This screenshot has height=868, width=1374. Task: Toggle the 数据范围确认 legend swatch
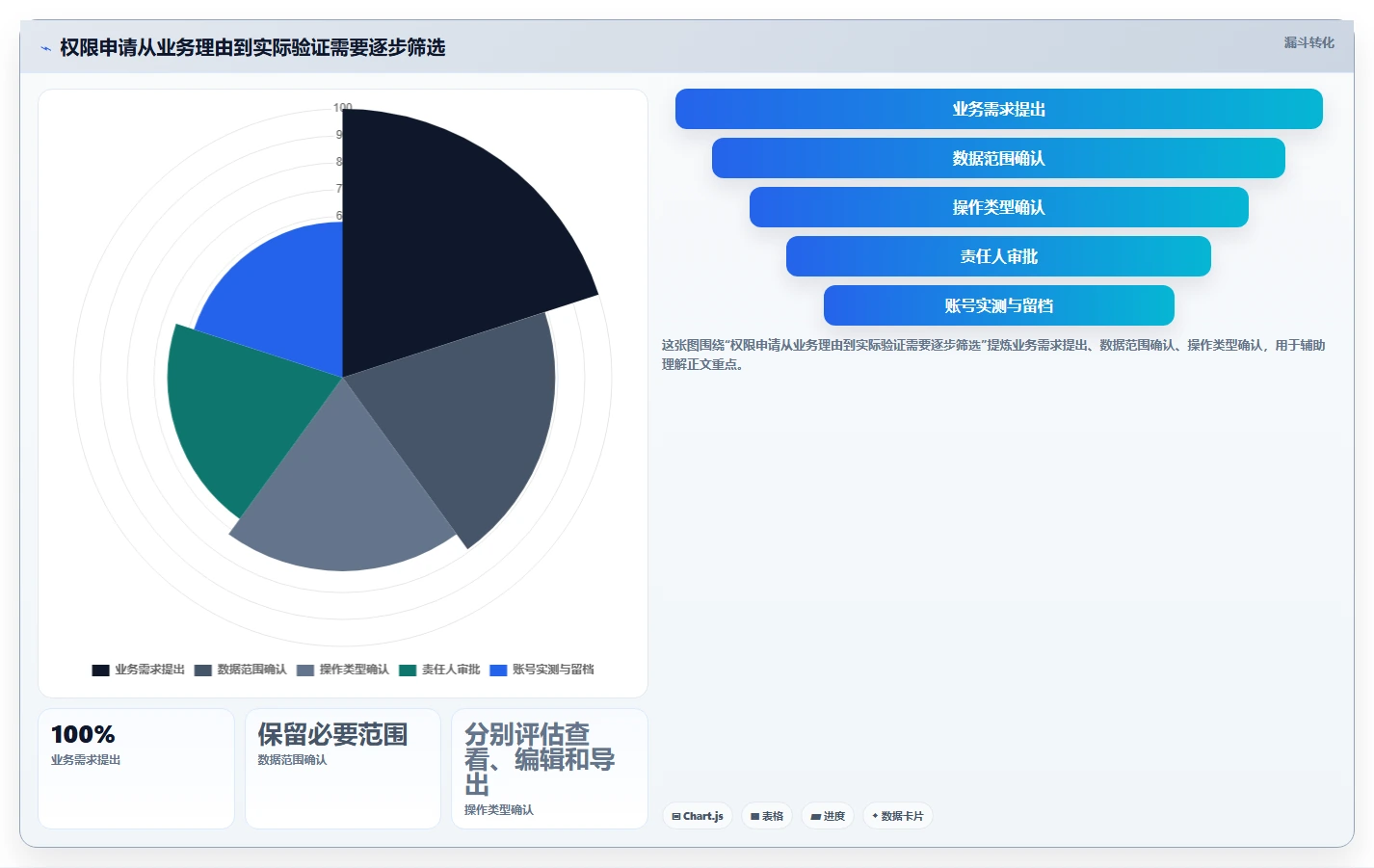point(202,670)
